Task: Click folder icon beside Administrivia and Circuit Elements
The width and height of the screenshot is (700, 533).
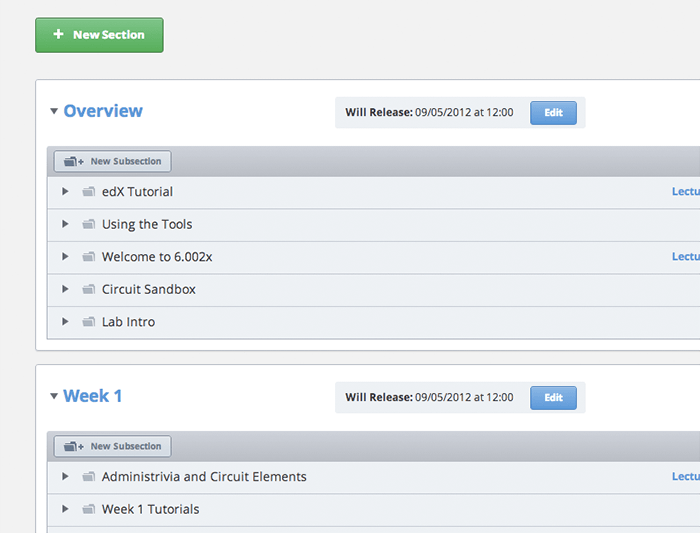Action: pos(88,477)
